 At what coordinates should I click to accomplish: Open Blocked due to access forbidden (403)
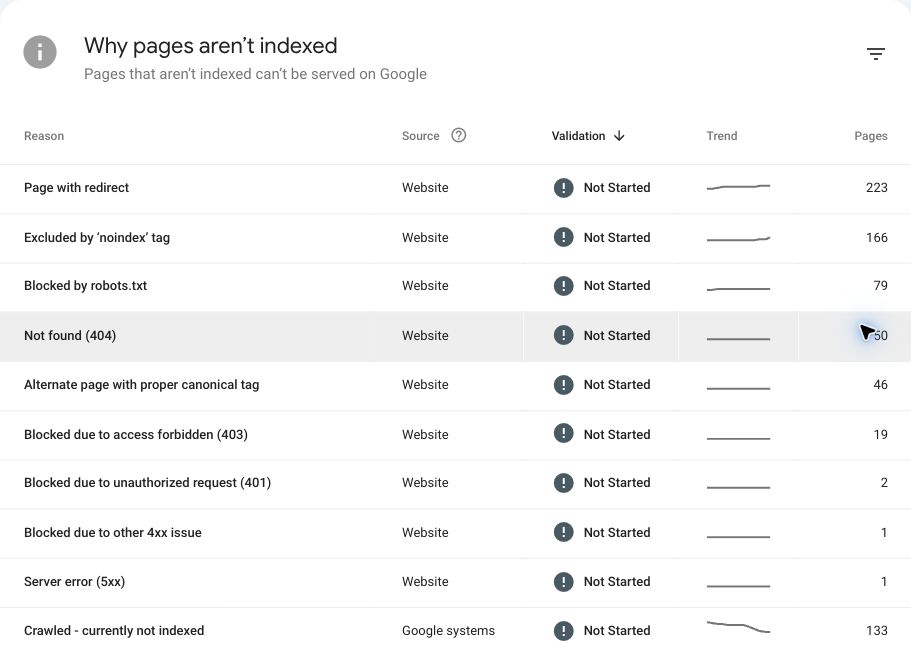pos(135,434)
